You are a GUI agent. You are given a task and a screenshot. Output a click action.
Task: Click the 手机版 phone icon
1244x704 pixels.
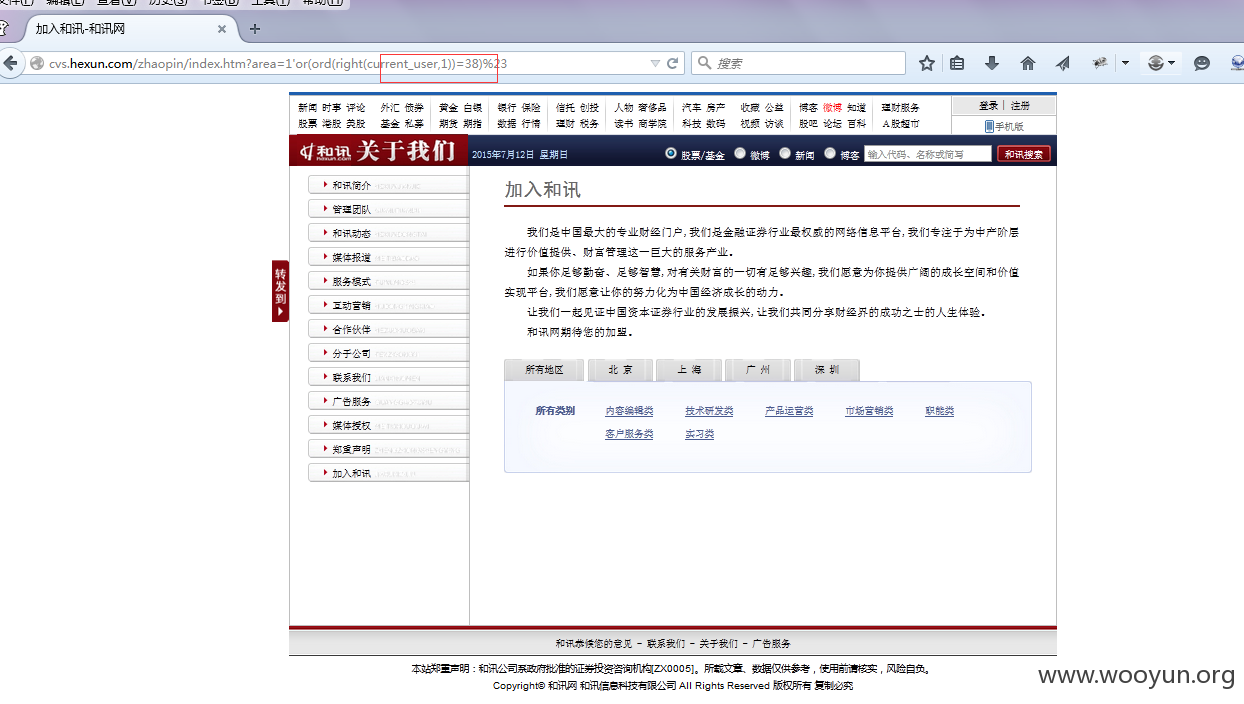coord(989,126)
